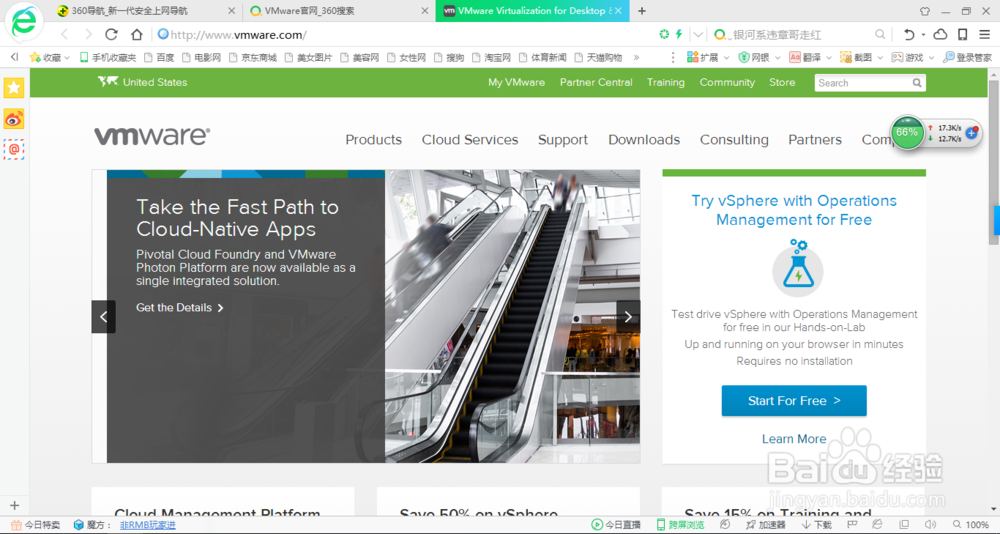
Task: Reload the page with the refresh icon
Action: [112, 34]
